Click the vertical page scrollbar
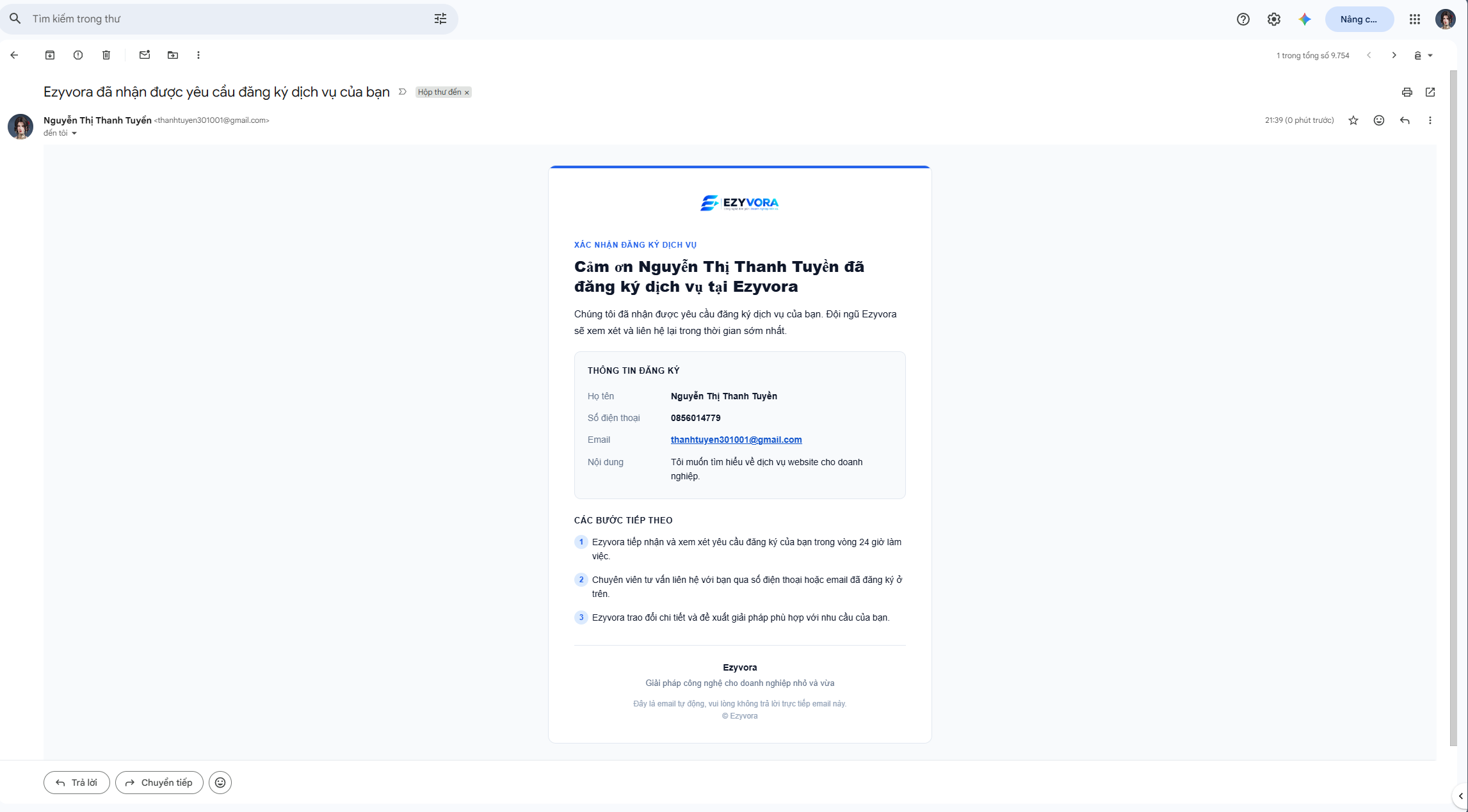Image resolution: width=1468 pixels, height=812 pixels. point(1453,408)
